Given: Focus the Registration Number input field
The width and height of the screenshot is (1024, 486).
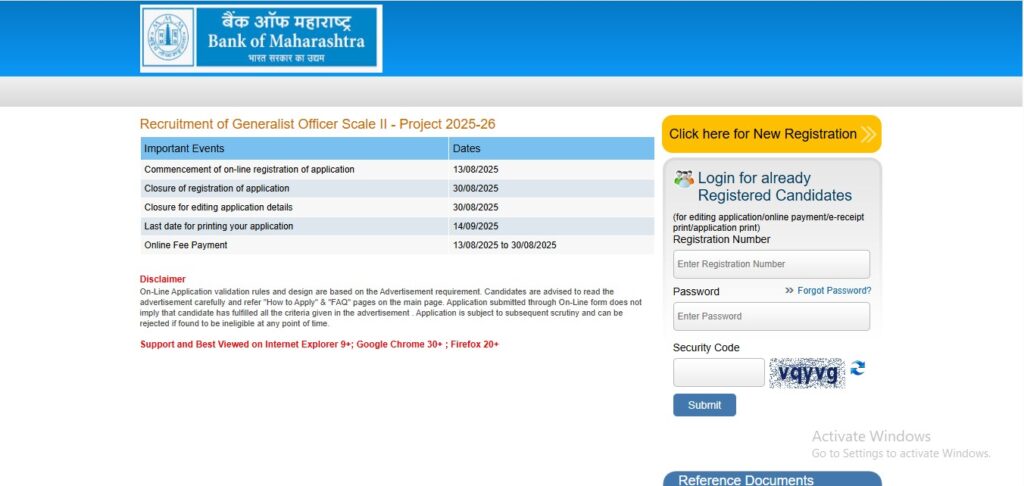Looking at the screenshot, I should [x=771, y=264].
